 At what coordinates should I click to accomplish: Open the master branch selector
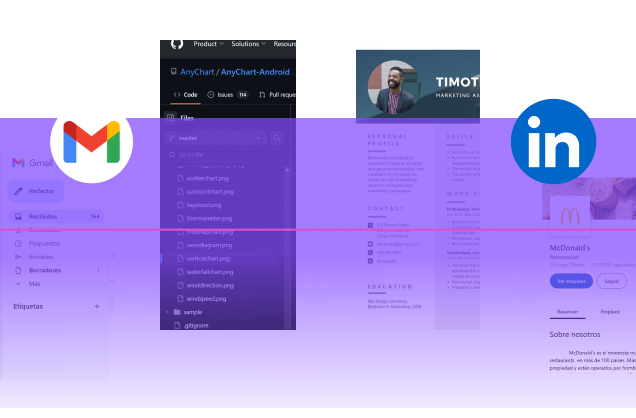pyautogui.click(x=215, y=139)
